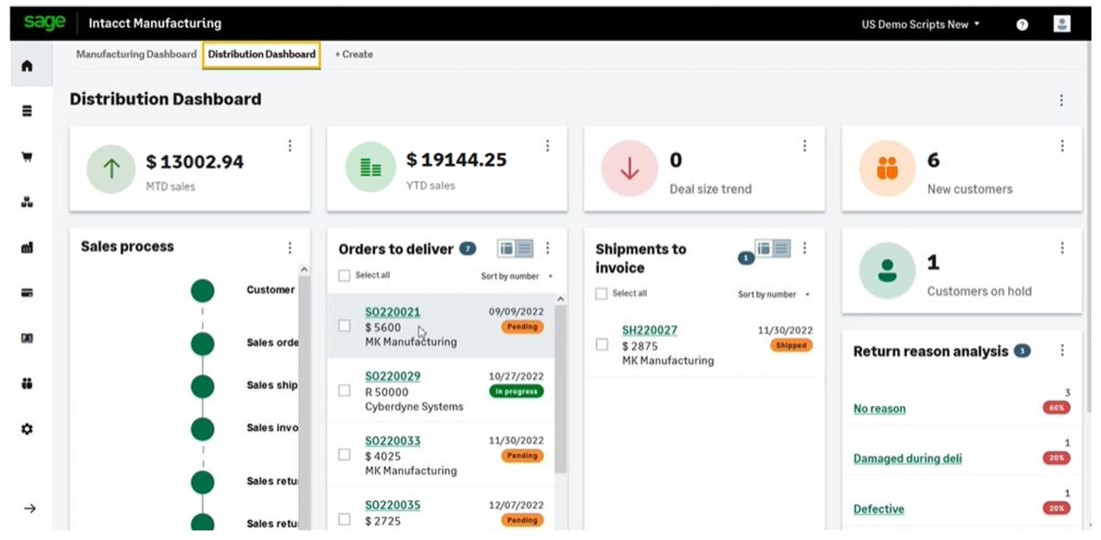Open the settings gear in sidebar

(27, 429)
